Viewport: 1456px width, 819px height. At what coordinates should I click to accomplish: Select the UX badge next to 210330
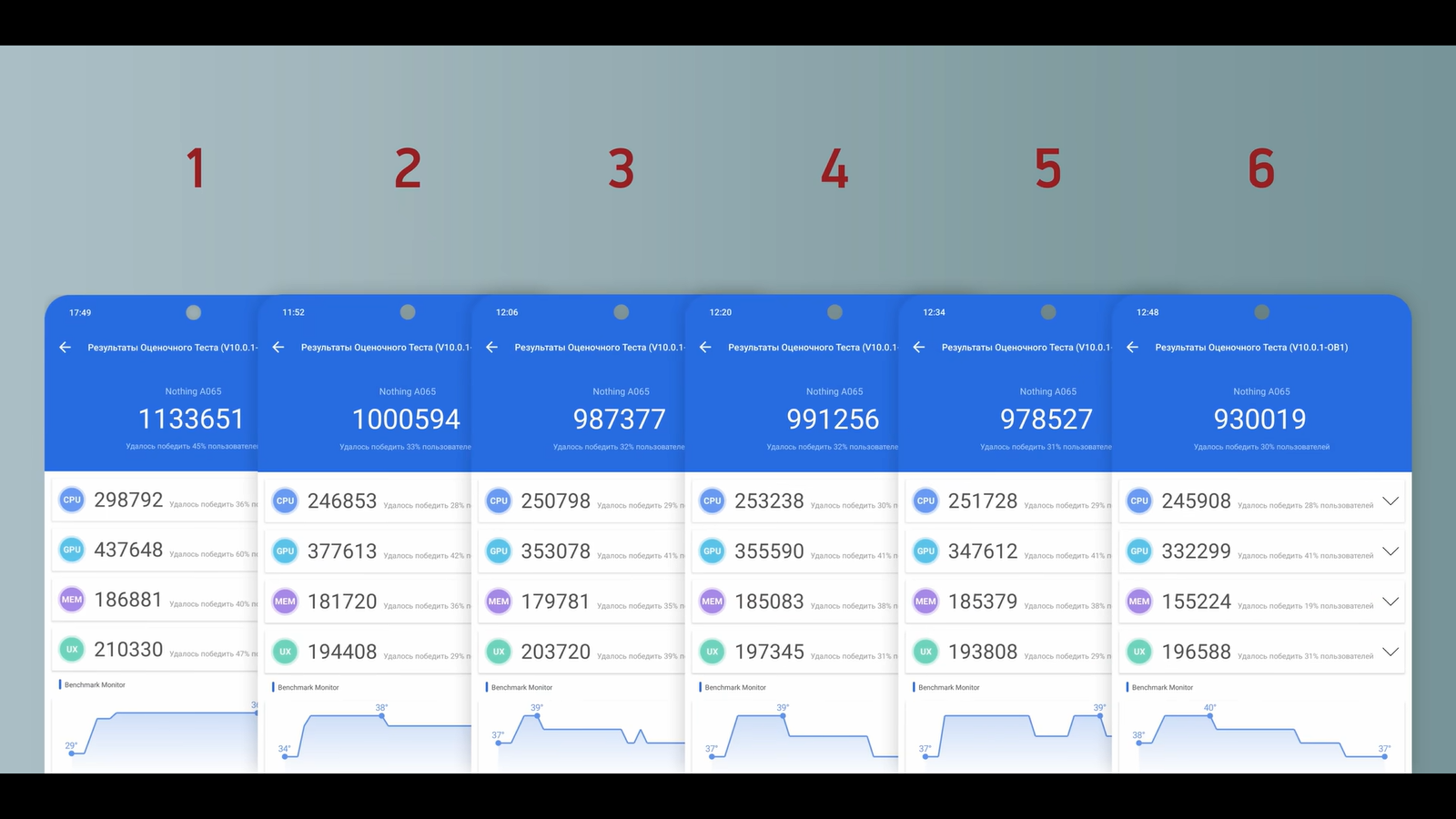[x=72, y=650]
